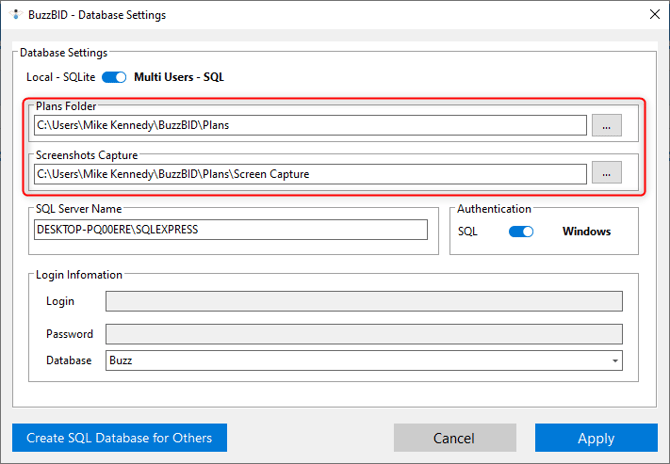The height and width of the screenshot is (464, 670).
Task: Click the Login input field
Action: click(364, 301)
